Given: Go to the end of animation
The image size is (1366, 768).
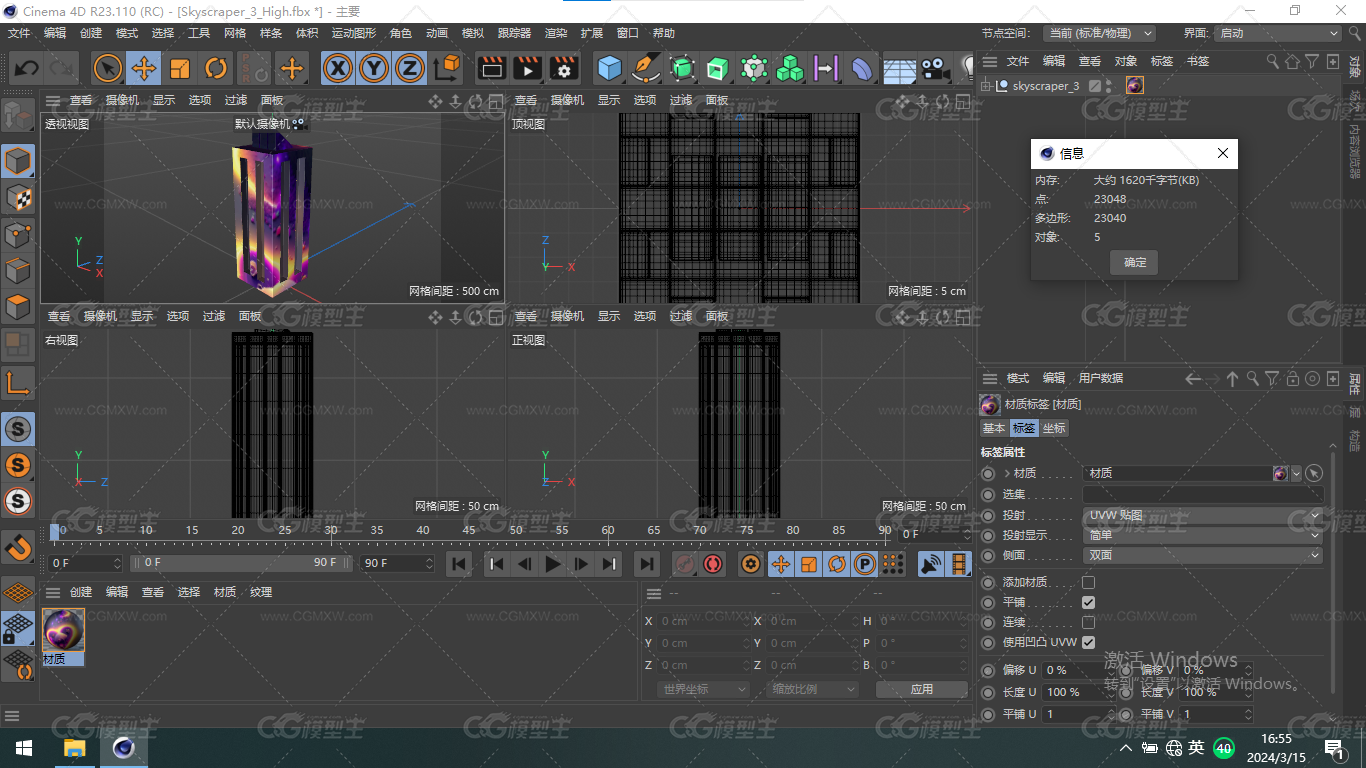Looking at the screenshot, I should click(647, 564).
